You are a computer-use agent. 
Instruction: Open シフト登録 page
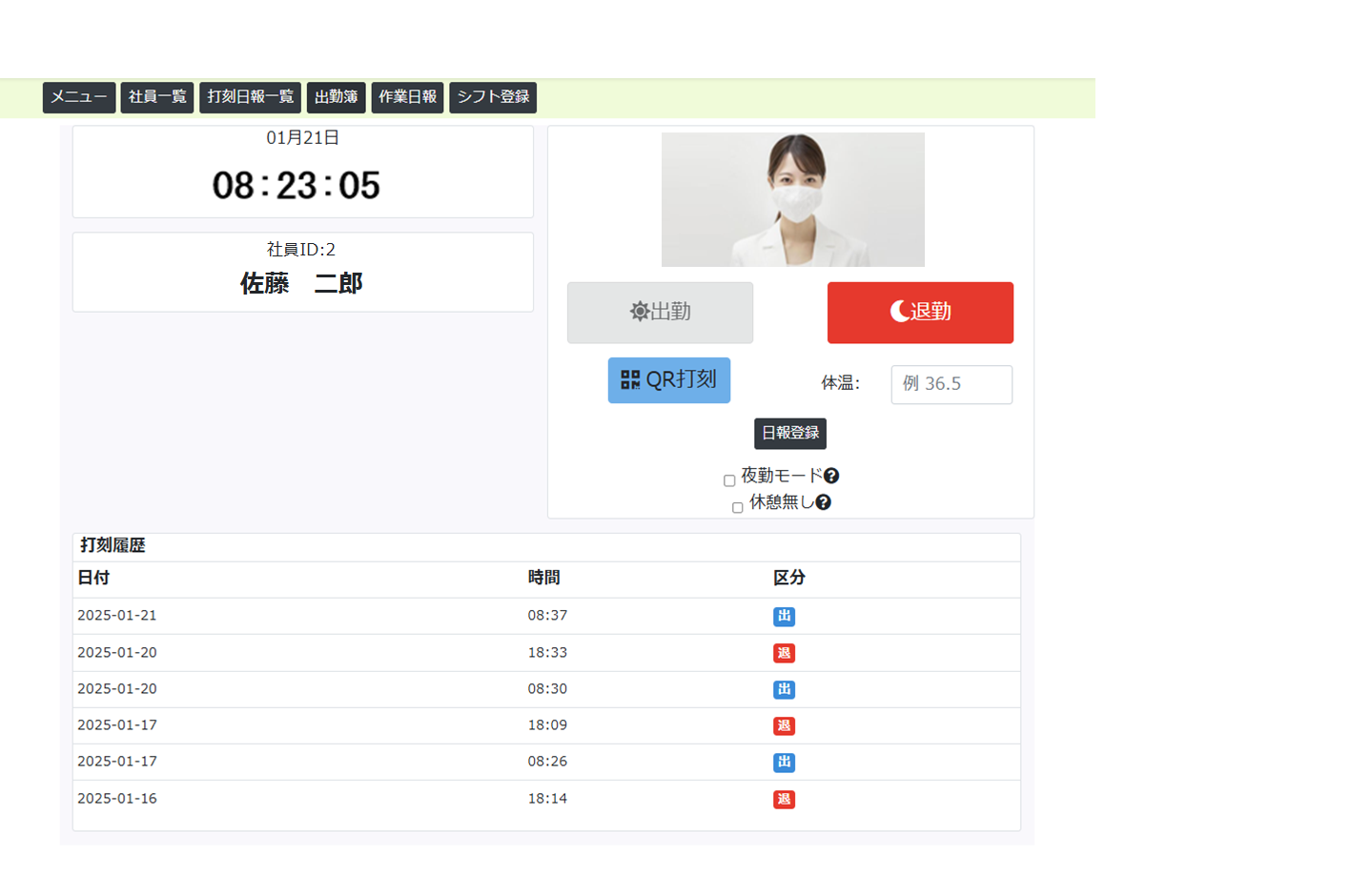pos(493,97)
